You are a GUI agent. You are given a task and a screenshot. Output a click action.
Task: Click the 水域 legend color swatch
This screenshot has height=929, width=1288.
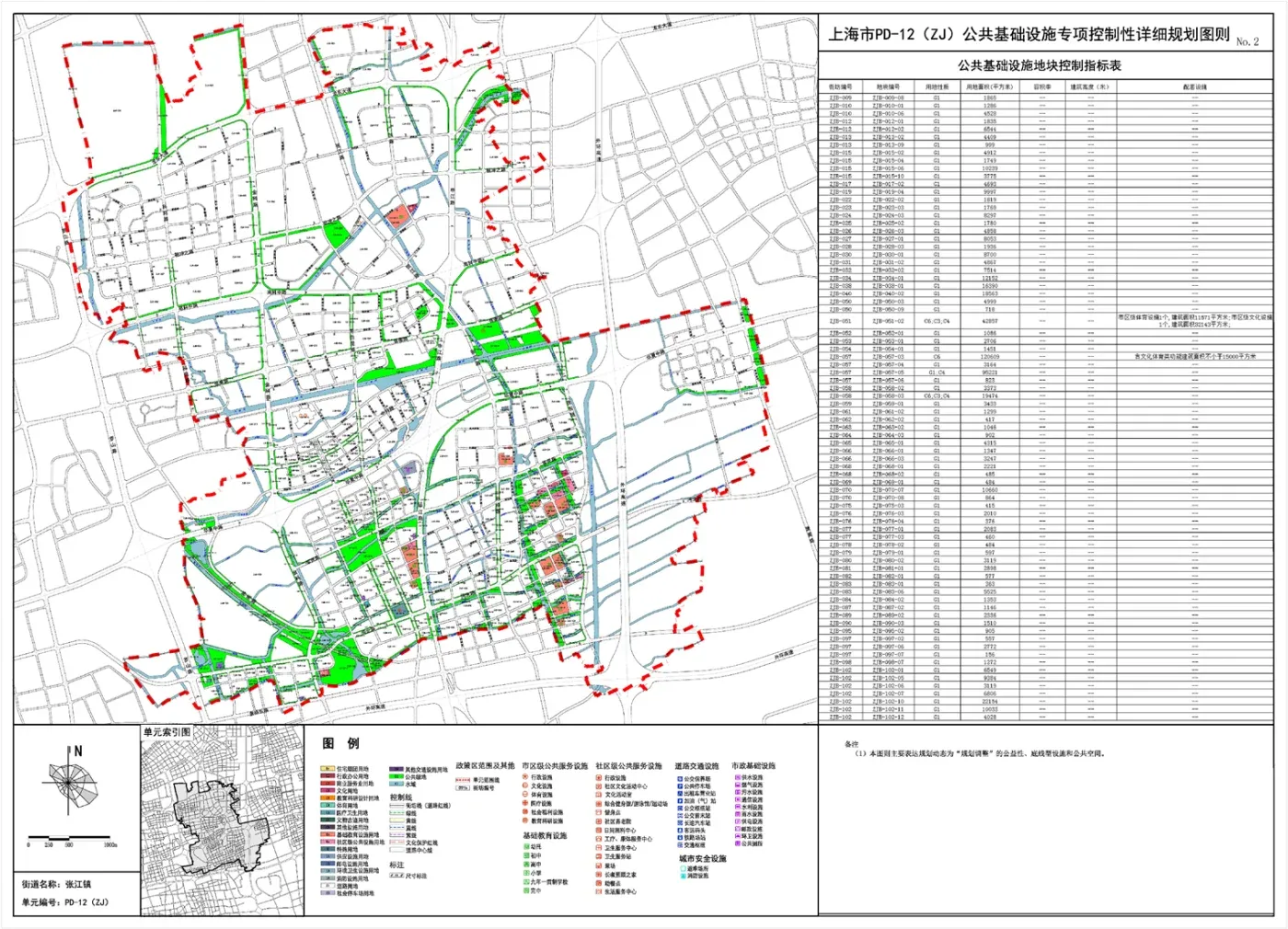pos(397,785)
